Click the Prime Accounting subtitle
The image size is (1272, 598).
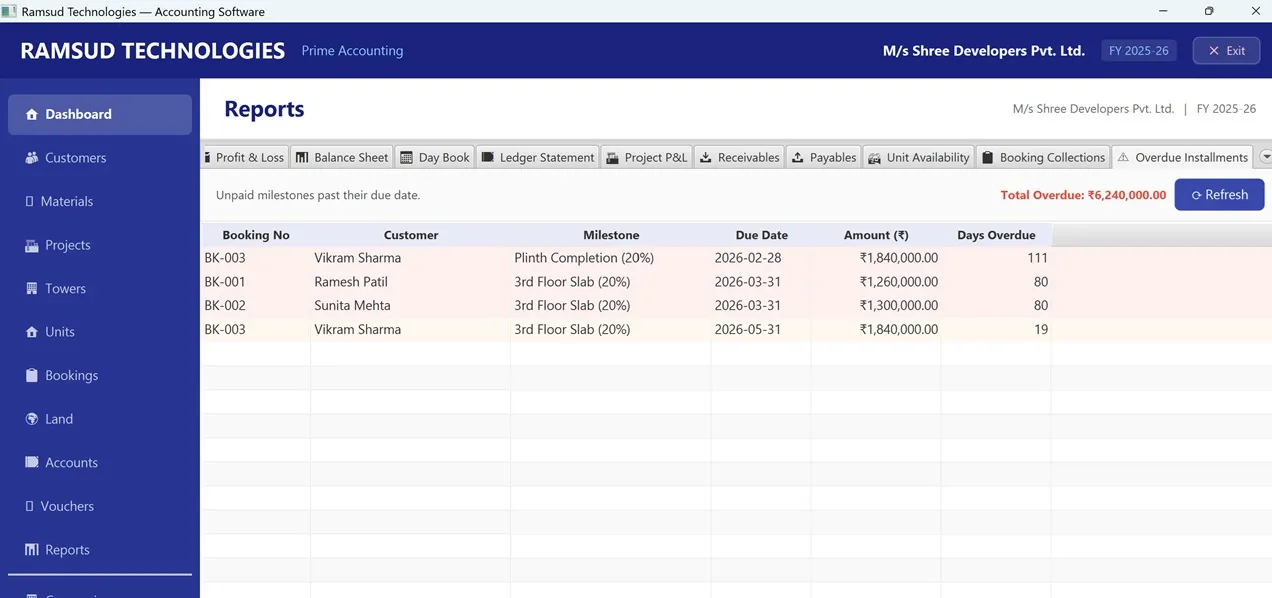(352, 51)
